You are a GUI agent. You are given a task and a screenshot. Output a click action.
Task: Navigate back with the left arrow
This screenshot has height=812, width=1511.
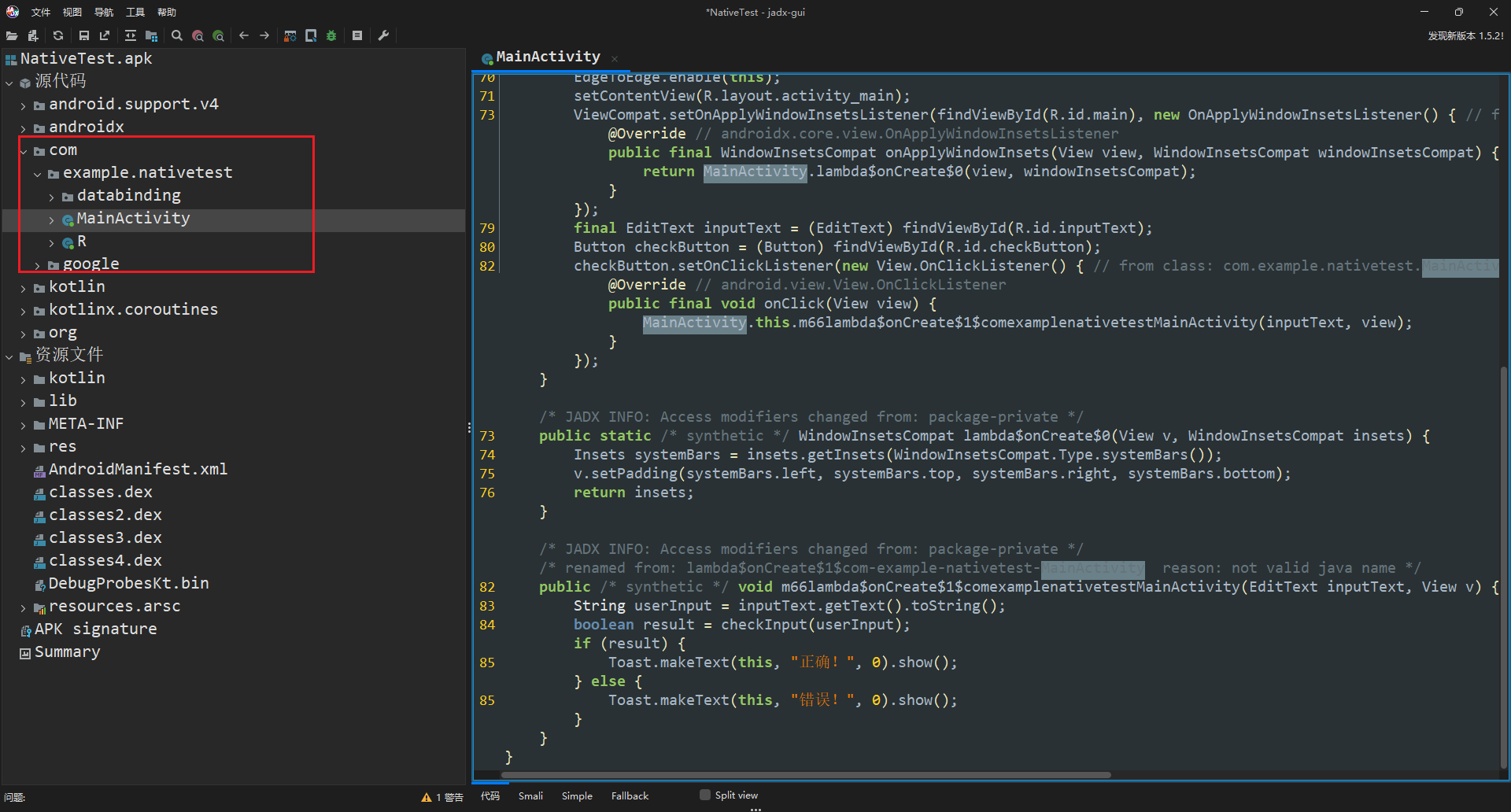click(244, 35)
